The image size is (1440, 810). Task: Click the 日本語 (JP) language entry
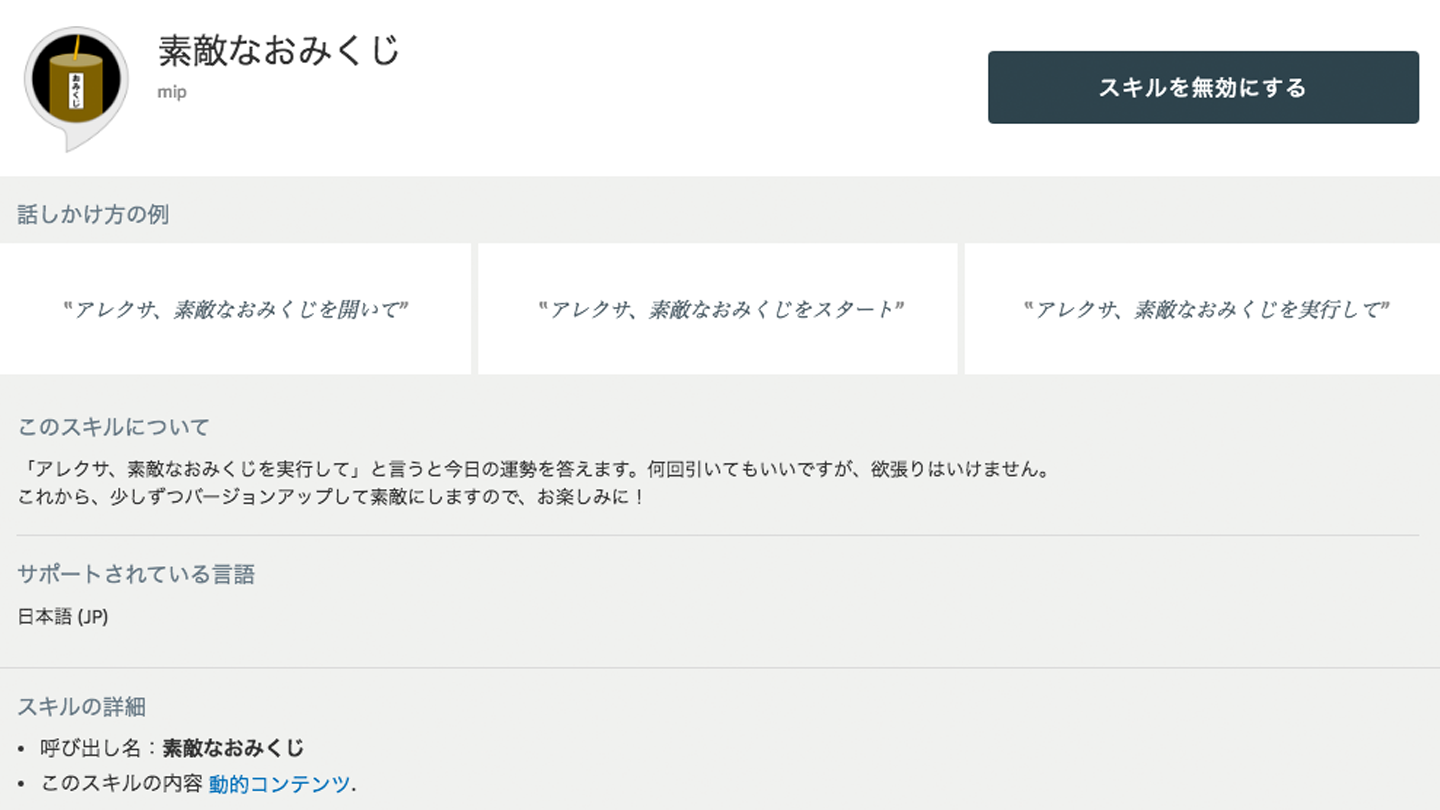tap(63, 617)
